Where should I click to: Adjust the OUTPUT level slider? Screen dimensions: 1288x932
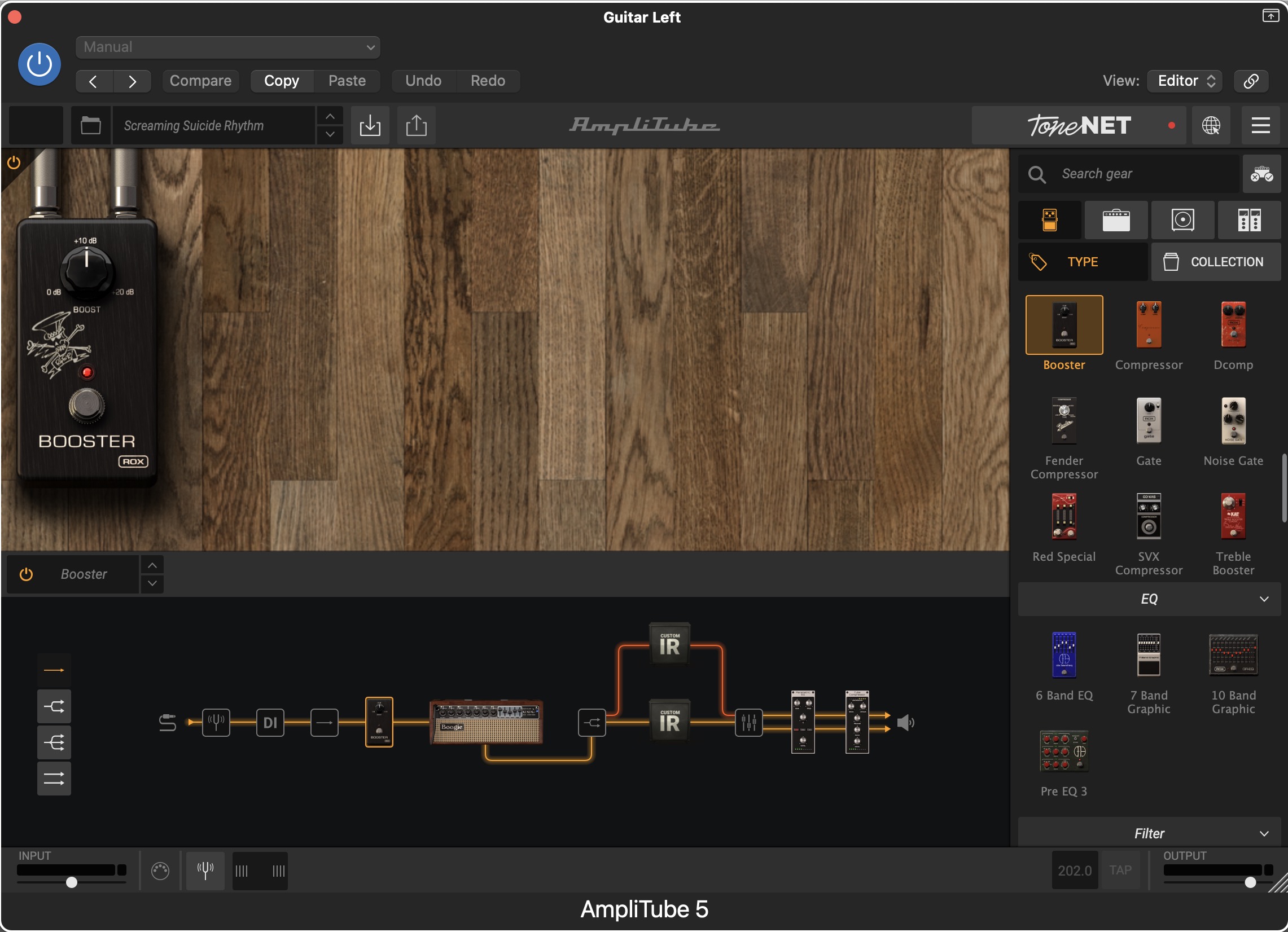tap(1250, 883)
